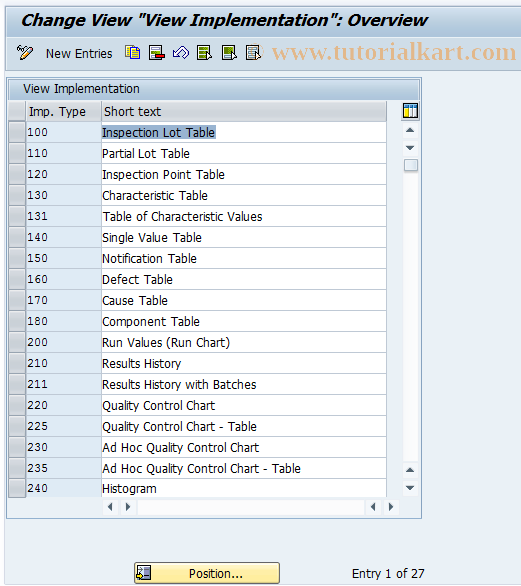This screenshot has height=586, width=521.
Task: Select row selector for Imp. Type 110
Action: coord(17,153)
